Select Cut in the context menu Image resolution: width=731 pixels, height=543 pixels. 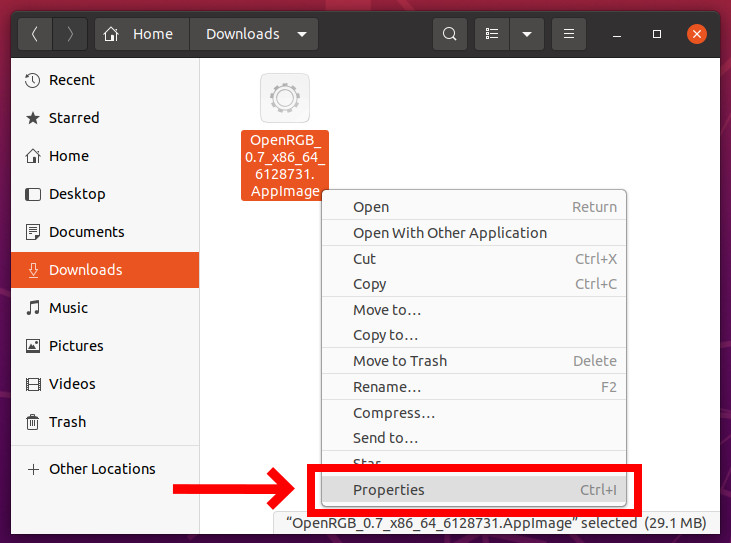click(x=474, y=259)
